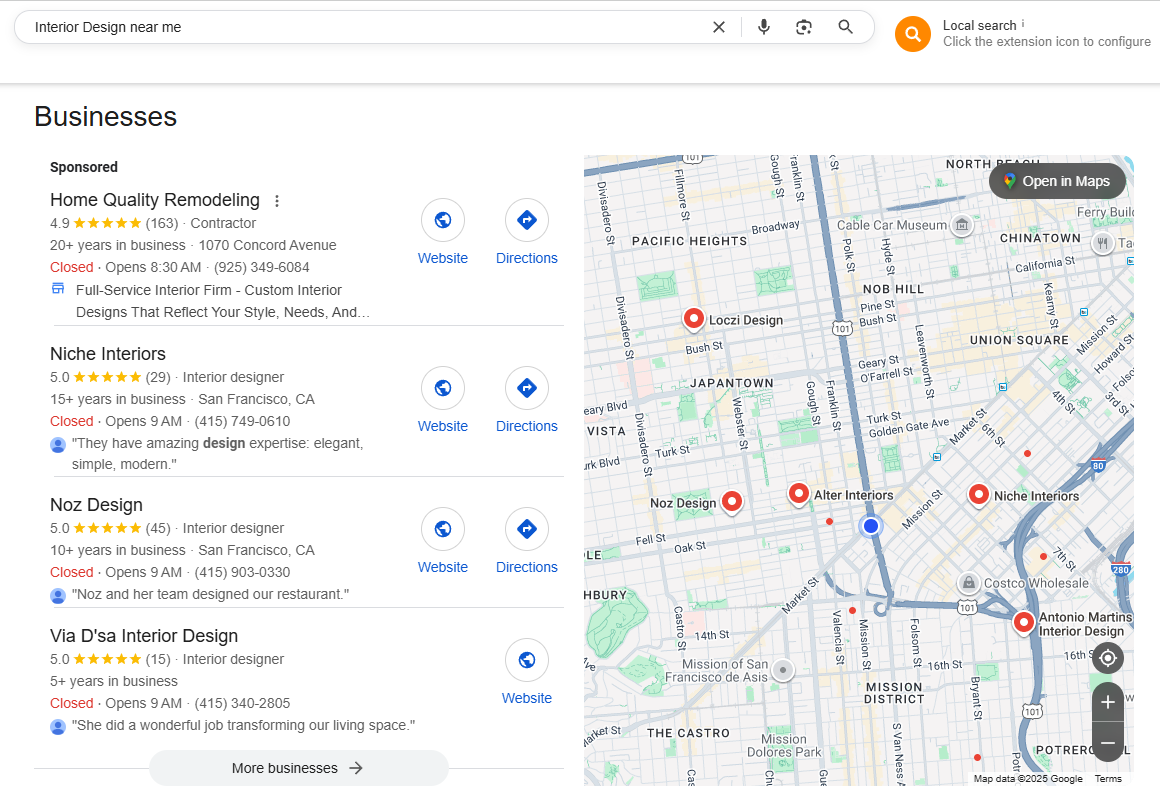The image size is (1160, 805).
Task: Center the map on my location
Action: (1108, 658)
